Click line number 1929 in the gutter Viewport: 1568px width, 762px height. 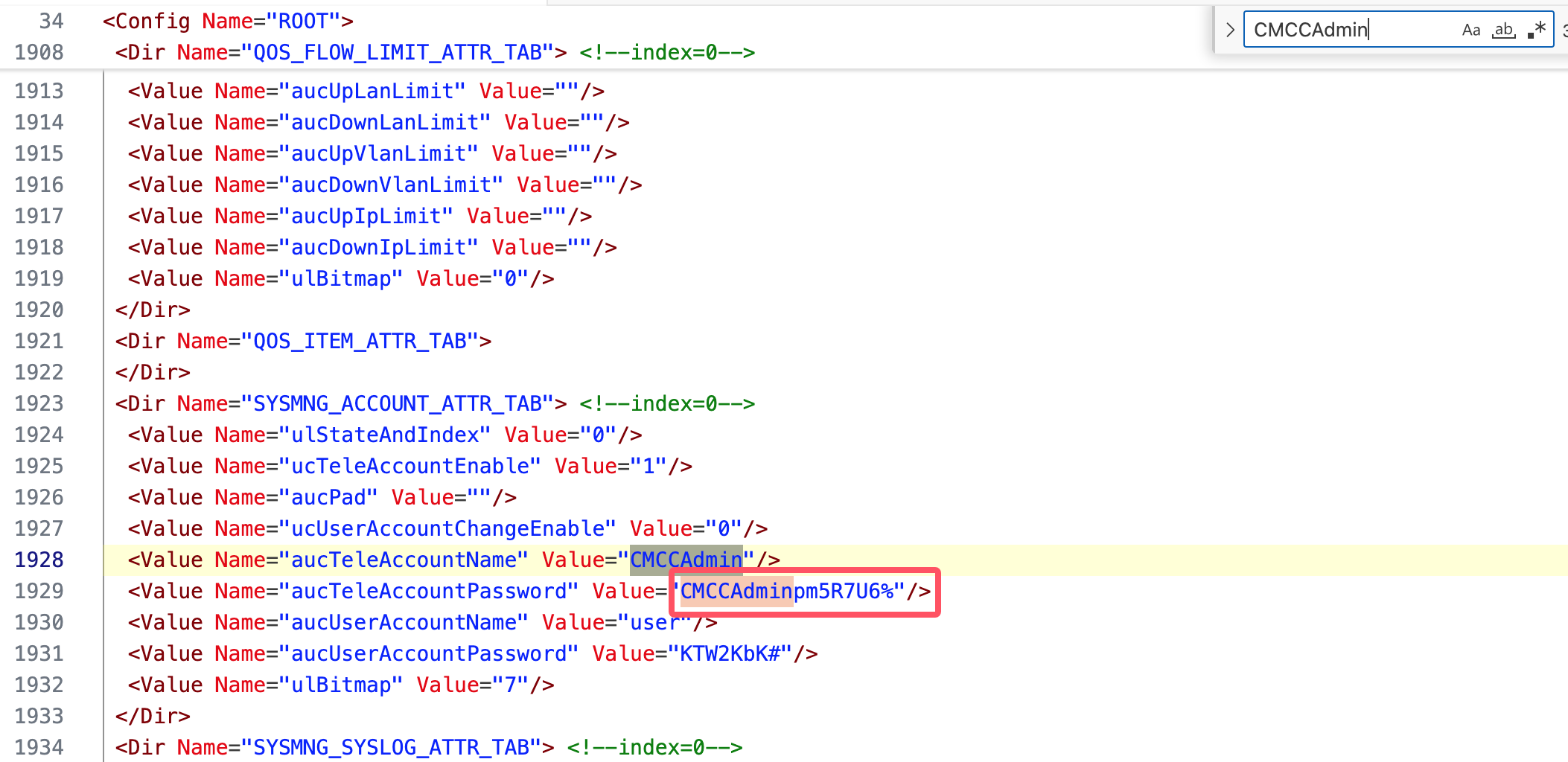click(39, 591)
